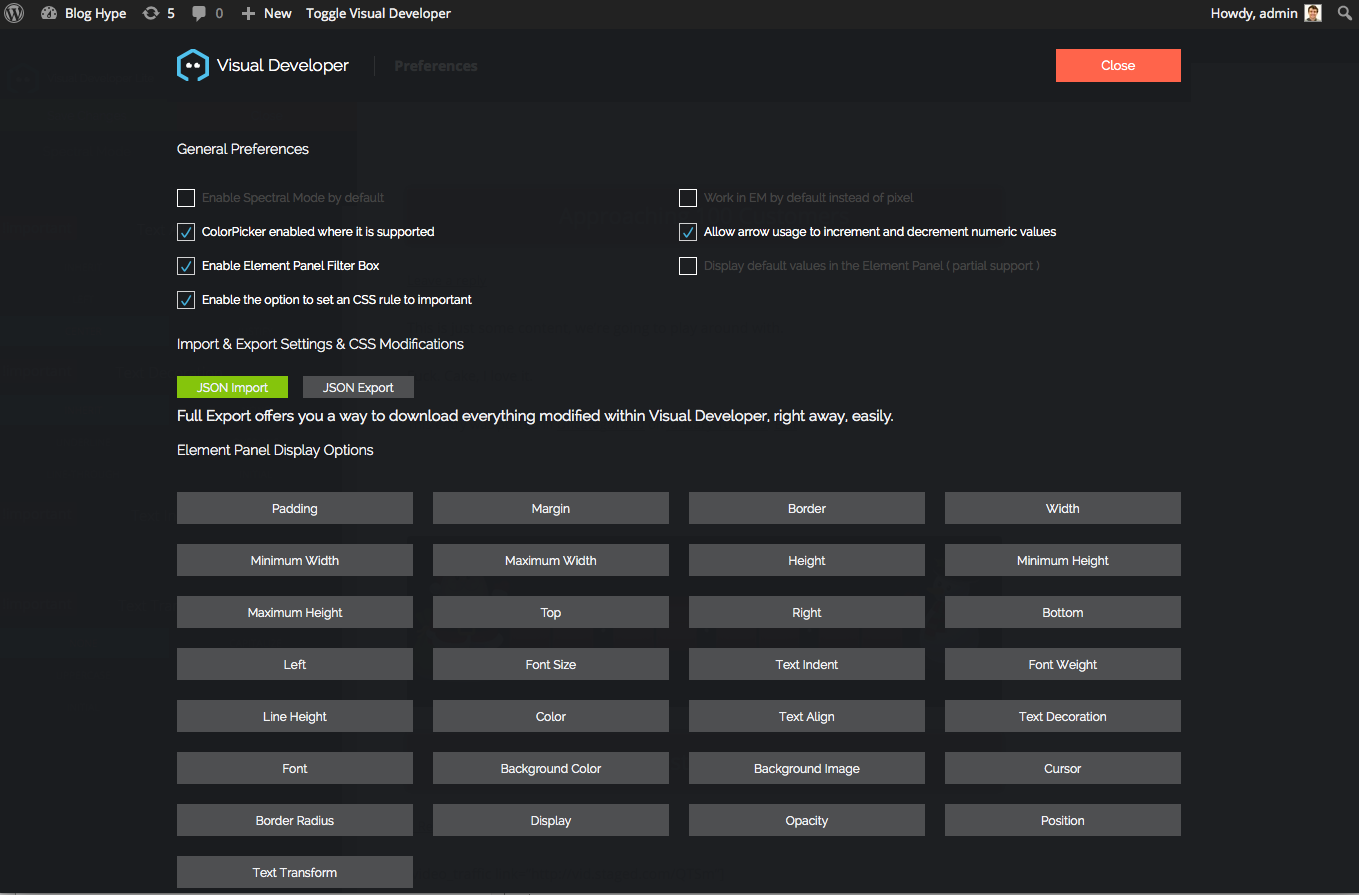
Task: Click the Visual Developer title text
Action: [283, 66]
